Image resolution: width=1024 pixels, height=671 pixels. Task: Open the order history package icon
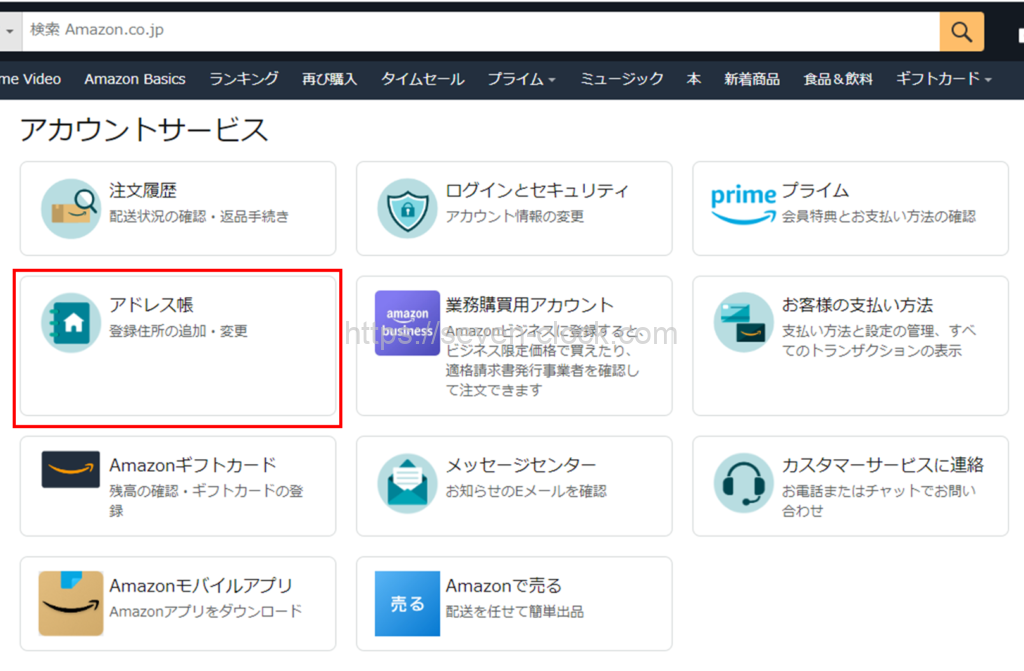pos(71,208)
